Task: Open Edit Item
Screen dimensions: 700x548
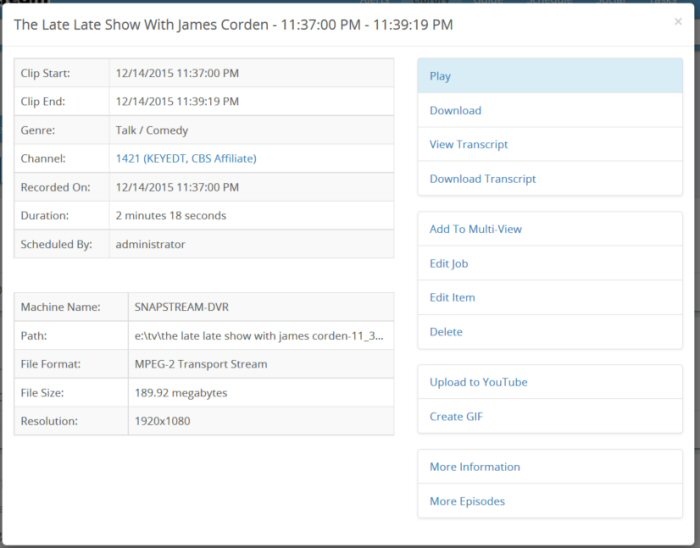Action: pos(550,297)
